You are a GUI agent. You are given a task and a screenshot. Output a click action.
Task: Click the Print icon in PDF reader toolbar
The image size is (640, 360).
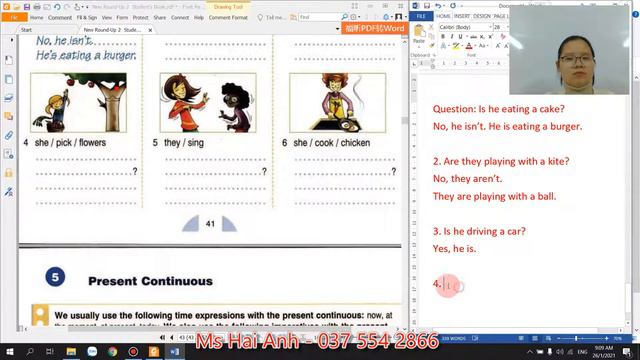37,7
